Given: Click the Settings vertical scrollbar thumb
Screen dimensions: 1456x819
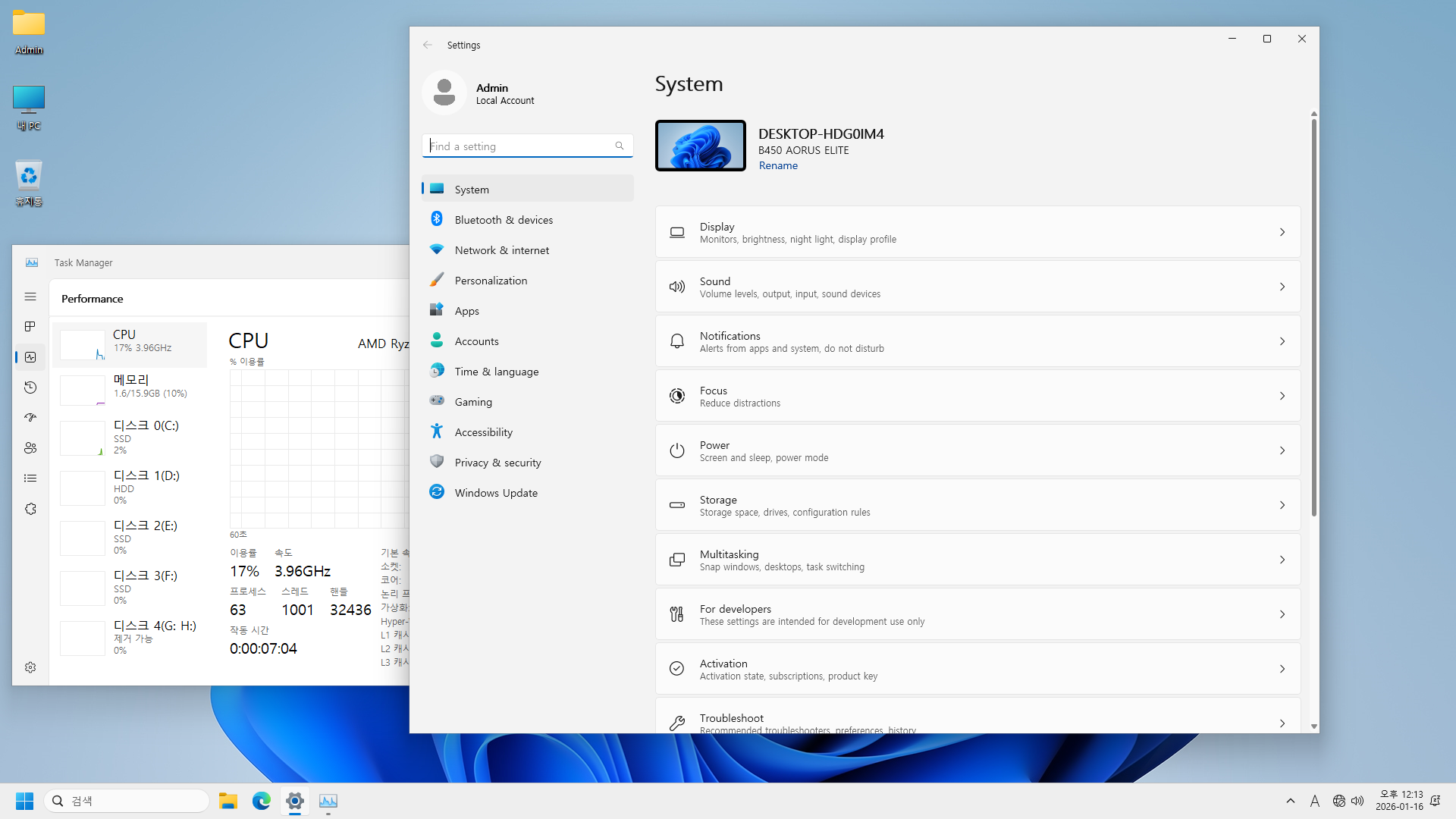Looking at the screenshot, I should pyautogui.click(x=1314, y=318).
